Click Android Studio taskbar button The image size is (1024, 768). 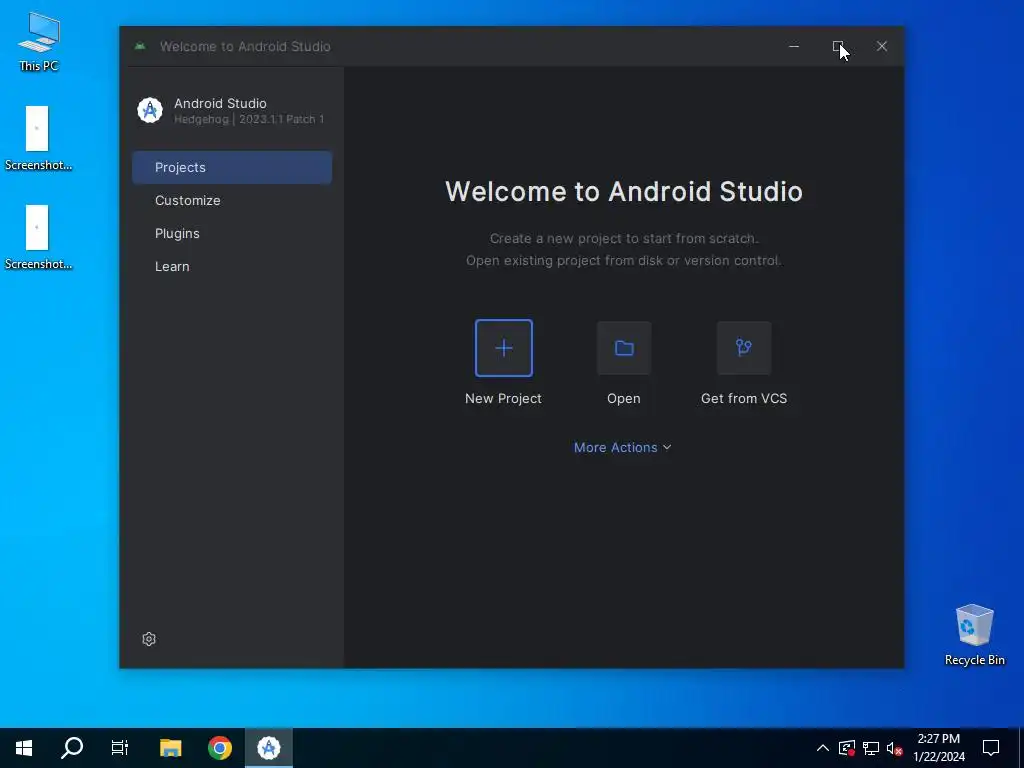pyautogui.click(x=268, y=748)
